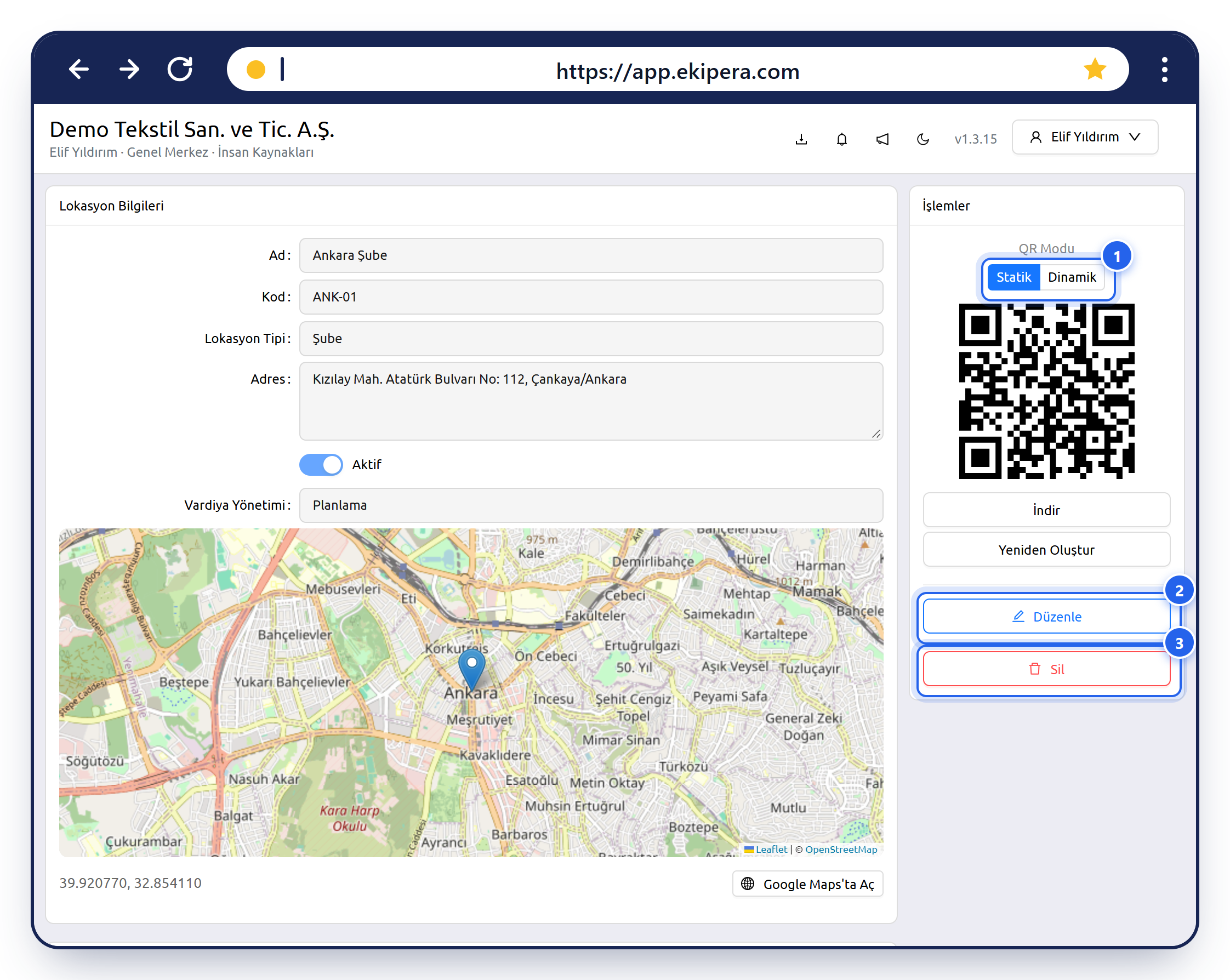The width and height of the screenshot is (1230, 980).
Task: Click the Yeniden Oluştur button
Action: (x=1046, y=550)
